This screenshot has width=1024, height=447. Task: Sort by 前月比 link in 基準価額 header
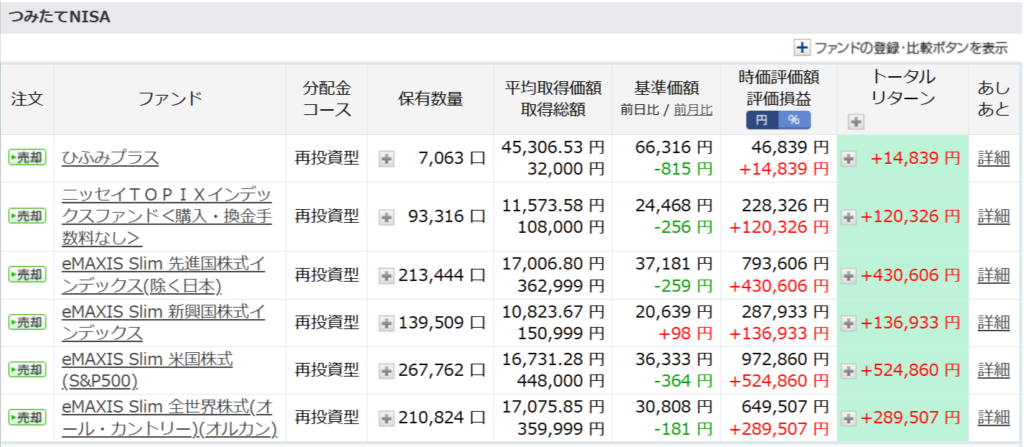[x=692, y=110]
